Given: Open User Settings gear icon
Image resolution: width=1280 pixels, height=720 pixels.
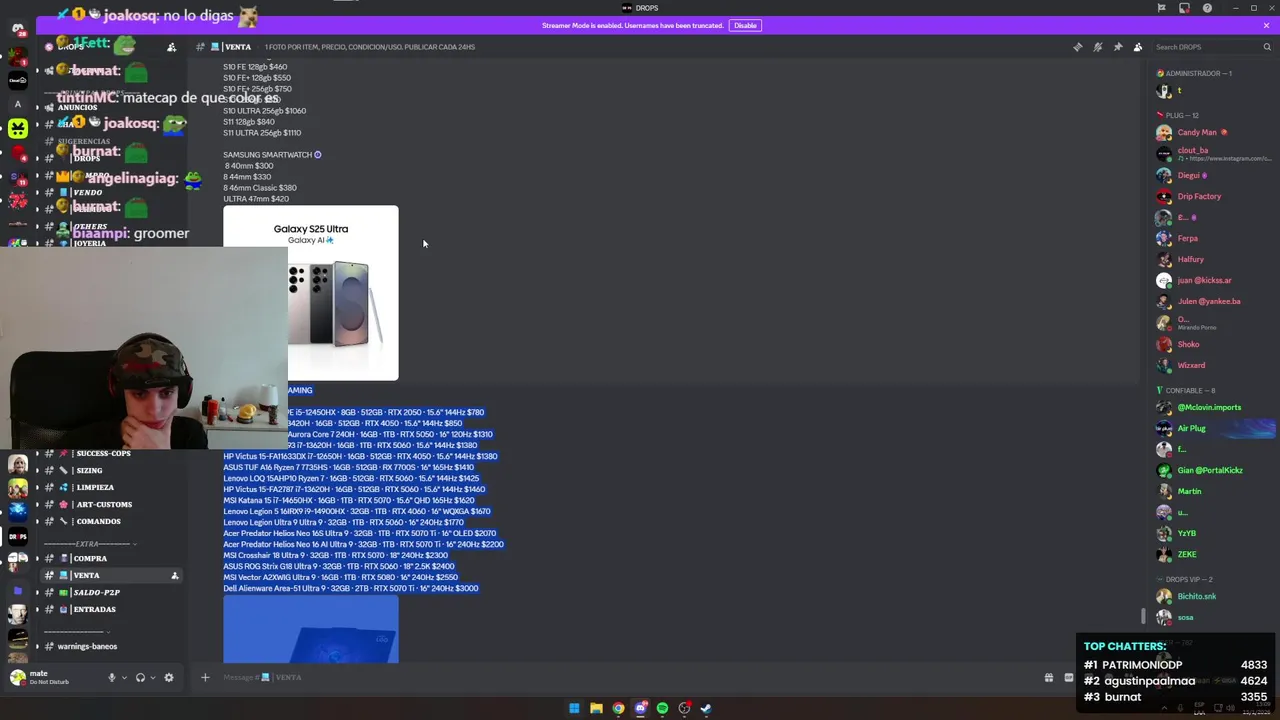Looking at the screenshot, I should tap(169, 677).
